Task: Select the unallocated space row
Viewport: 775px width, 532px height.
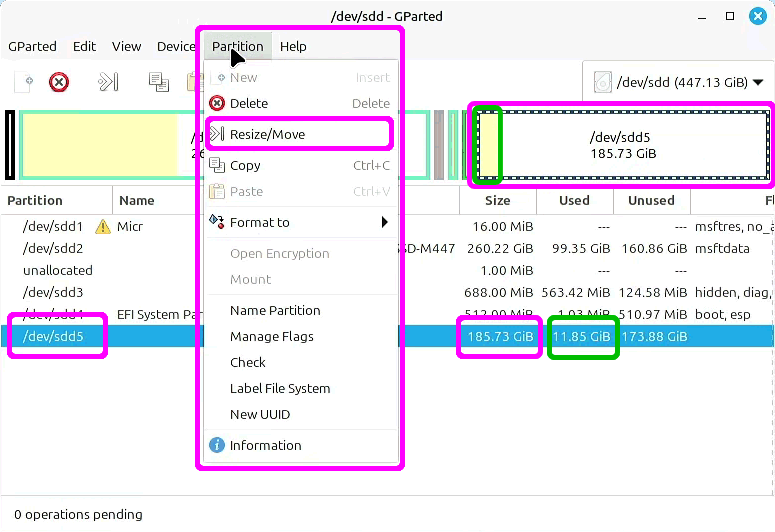Action: pos(58,271)
